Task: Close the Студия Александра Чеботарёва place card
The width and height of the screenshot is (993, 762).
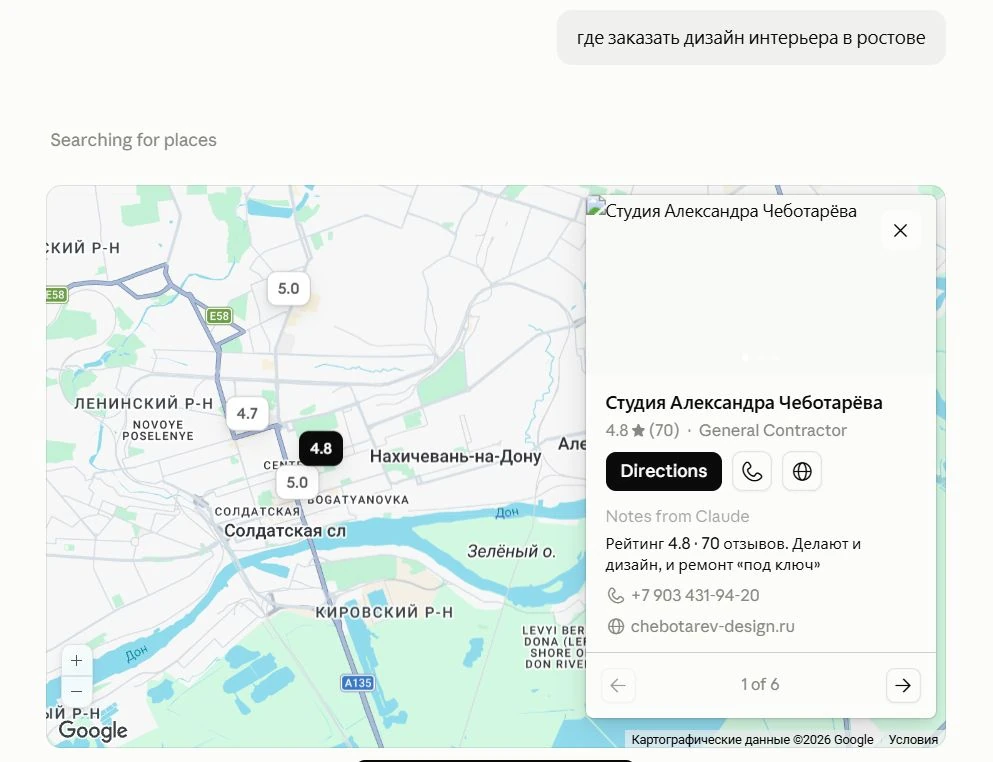Action: point(900,231)
